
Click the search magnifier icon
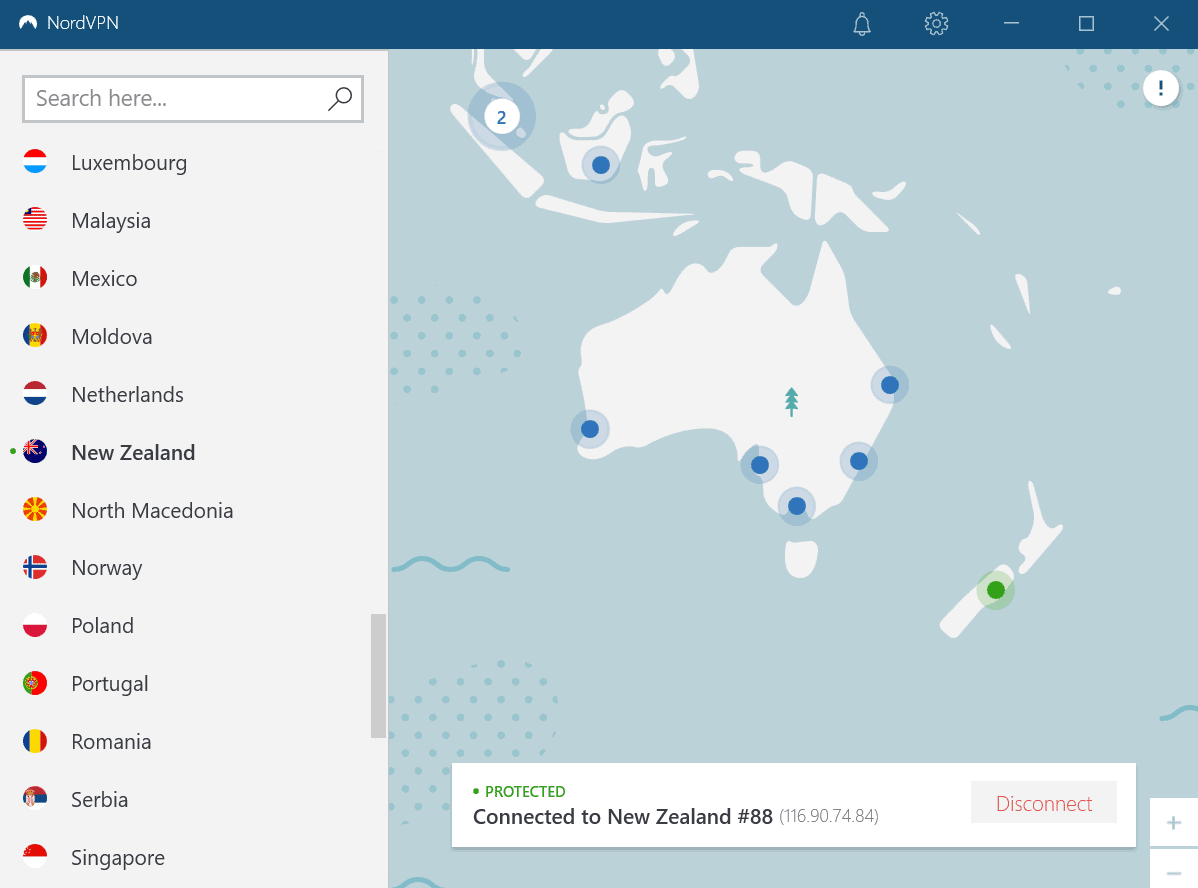[339, 99]
